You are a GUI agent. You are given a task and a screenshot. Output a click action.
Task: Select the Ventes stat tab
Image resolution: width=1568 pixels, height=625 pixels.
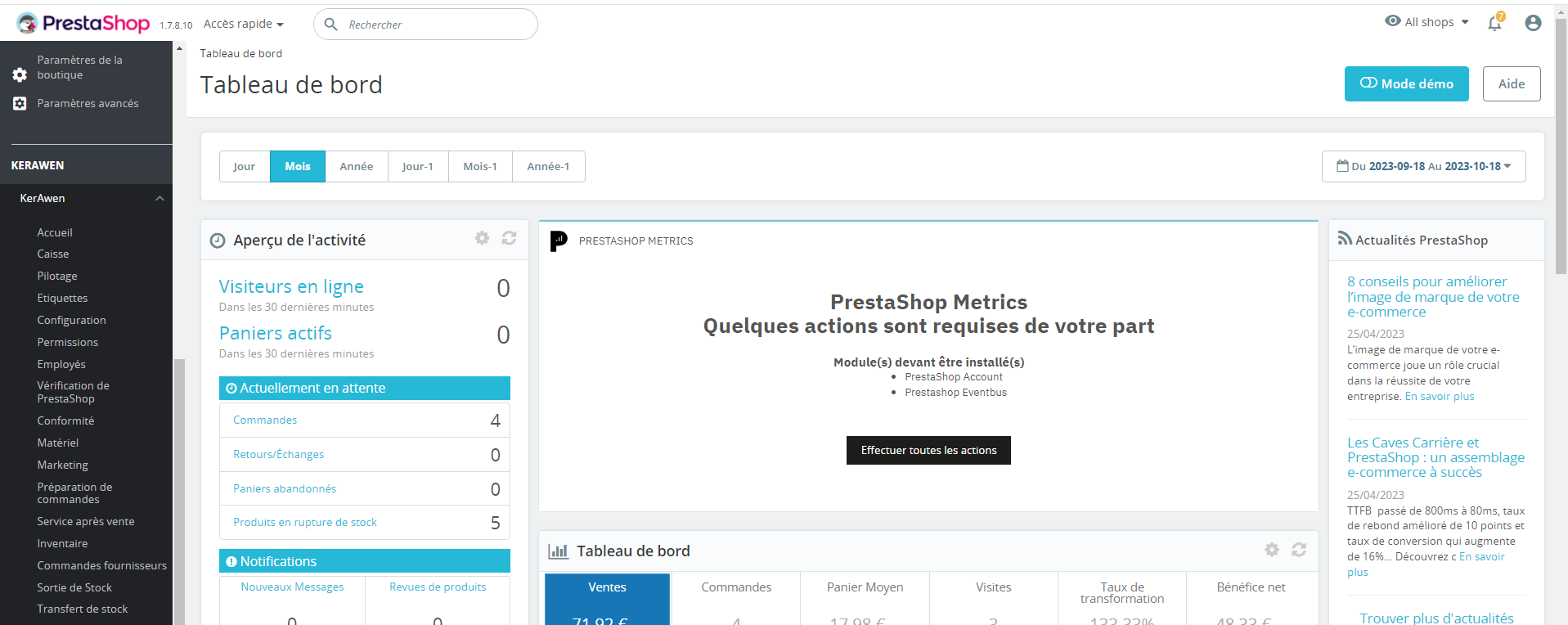pos(607,599)
